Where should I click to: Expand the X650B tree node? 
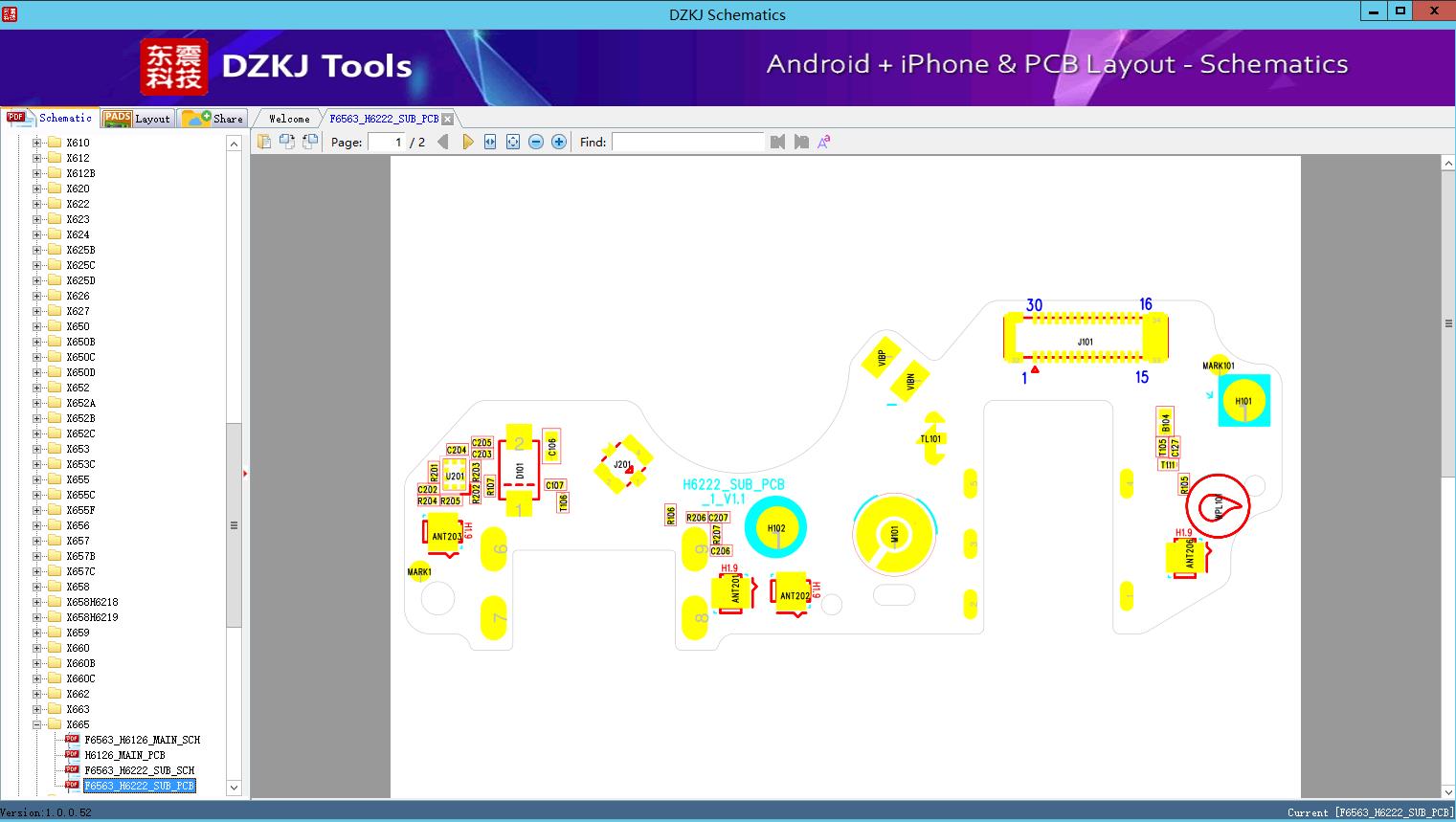(x=36, y=342)
